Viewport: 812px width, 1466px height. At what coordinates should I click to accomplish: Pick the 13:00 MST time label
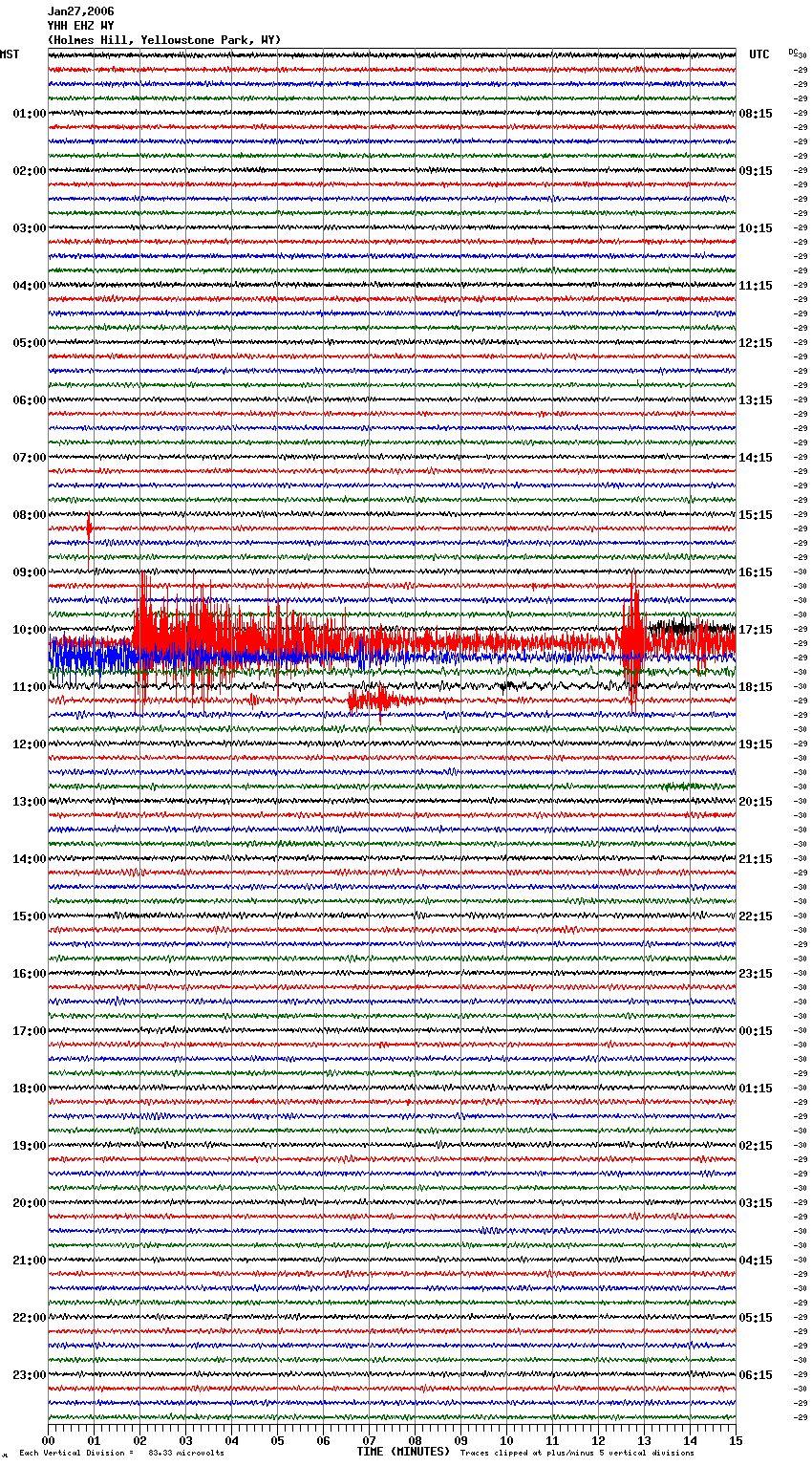tap(29, 802)
